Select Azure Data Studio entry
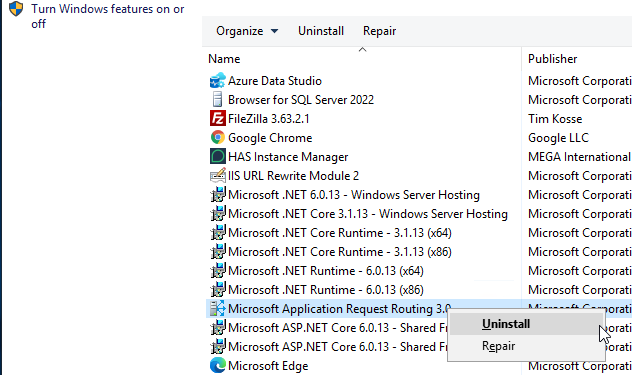This screenshot has height=375, width=632. 275,81
